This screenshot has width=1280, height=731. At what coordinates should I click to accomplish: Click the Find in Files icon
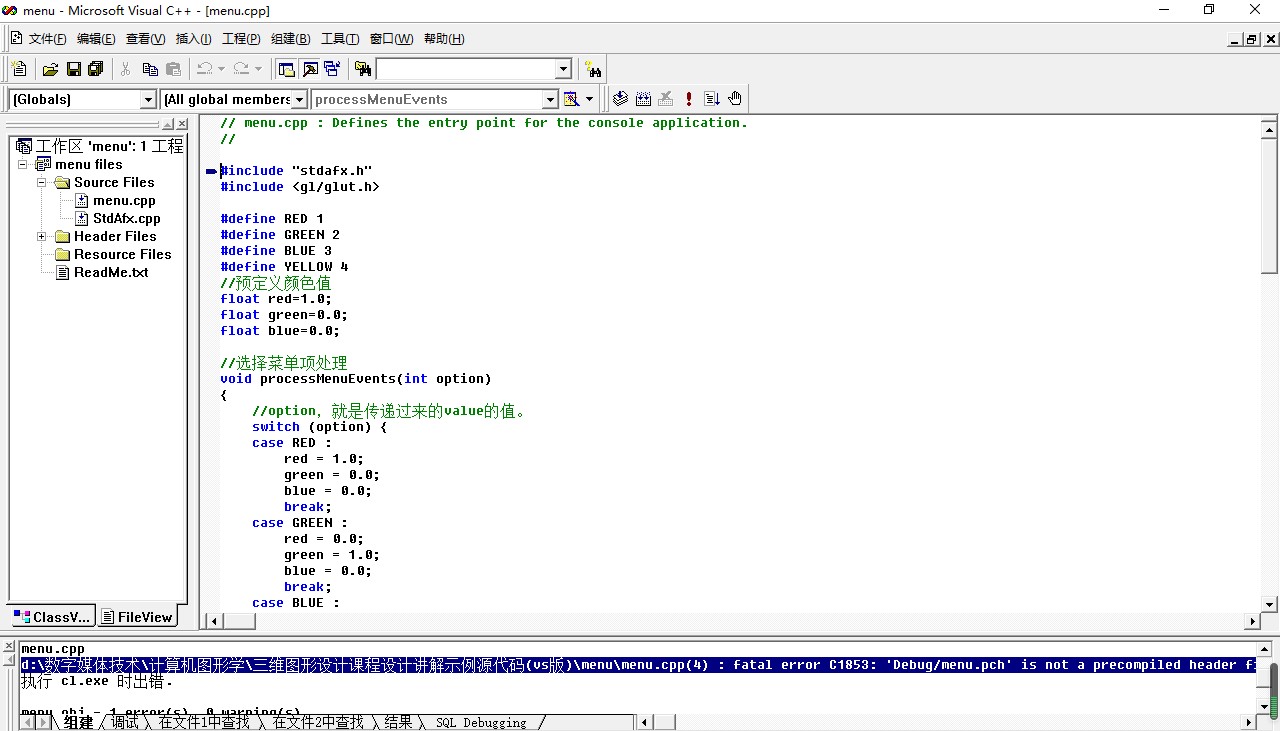click(x=363, y=69)
